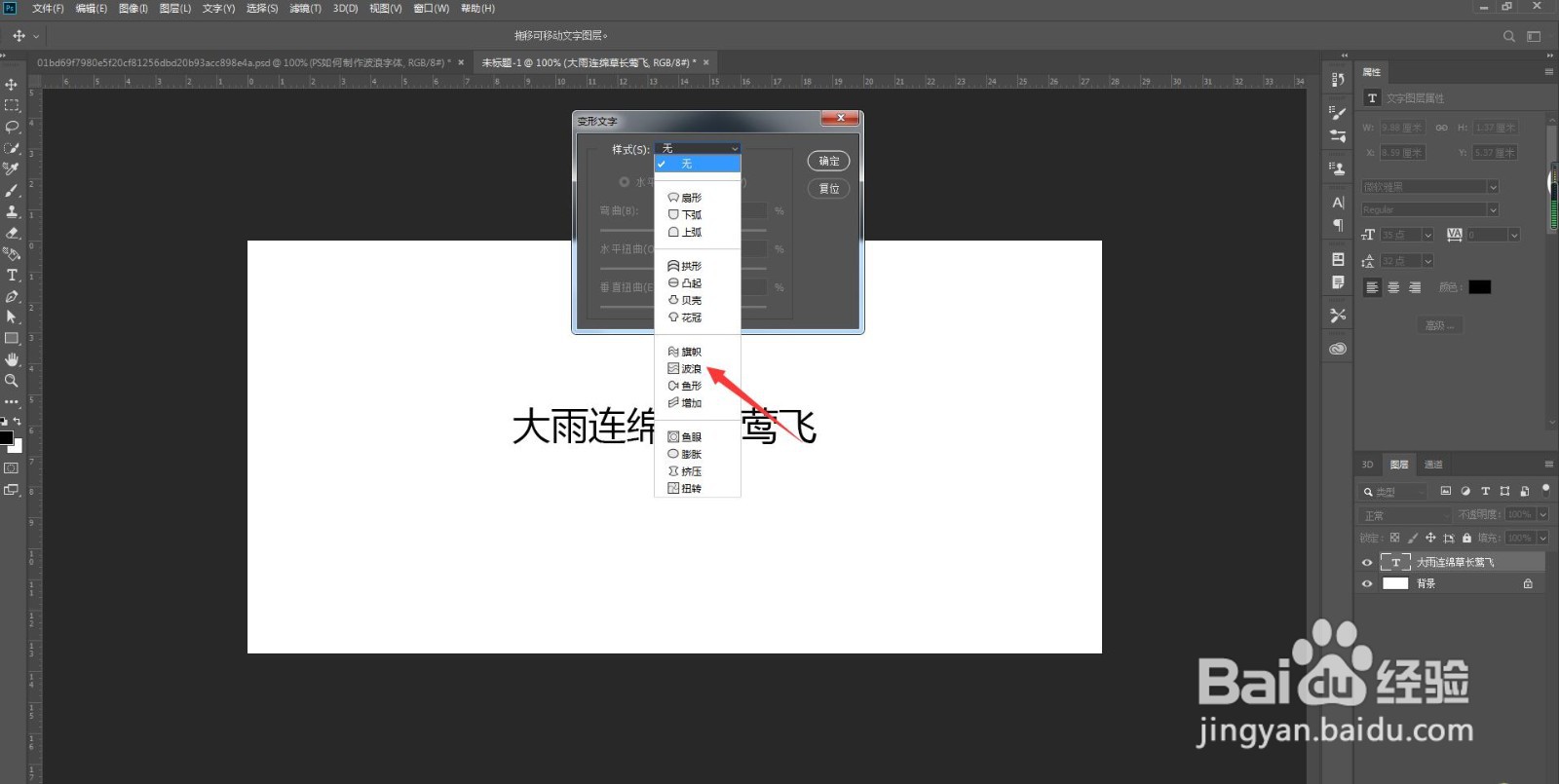Toggle Quick Mask mode icon
1559x784 pixels.
click(x=12, y=468)
